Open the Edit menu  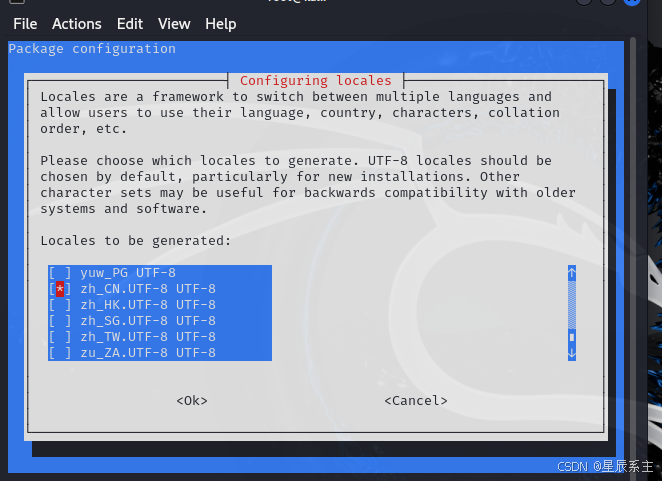(130, 24)
